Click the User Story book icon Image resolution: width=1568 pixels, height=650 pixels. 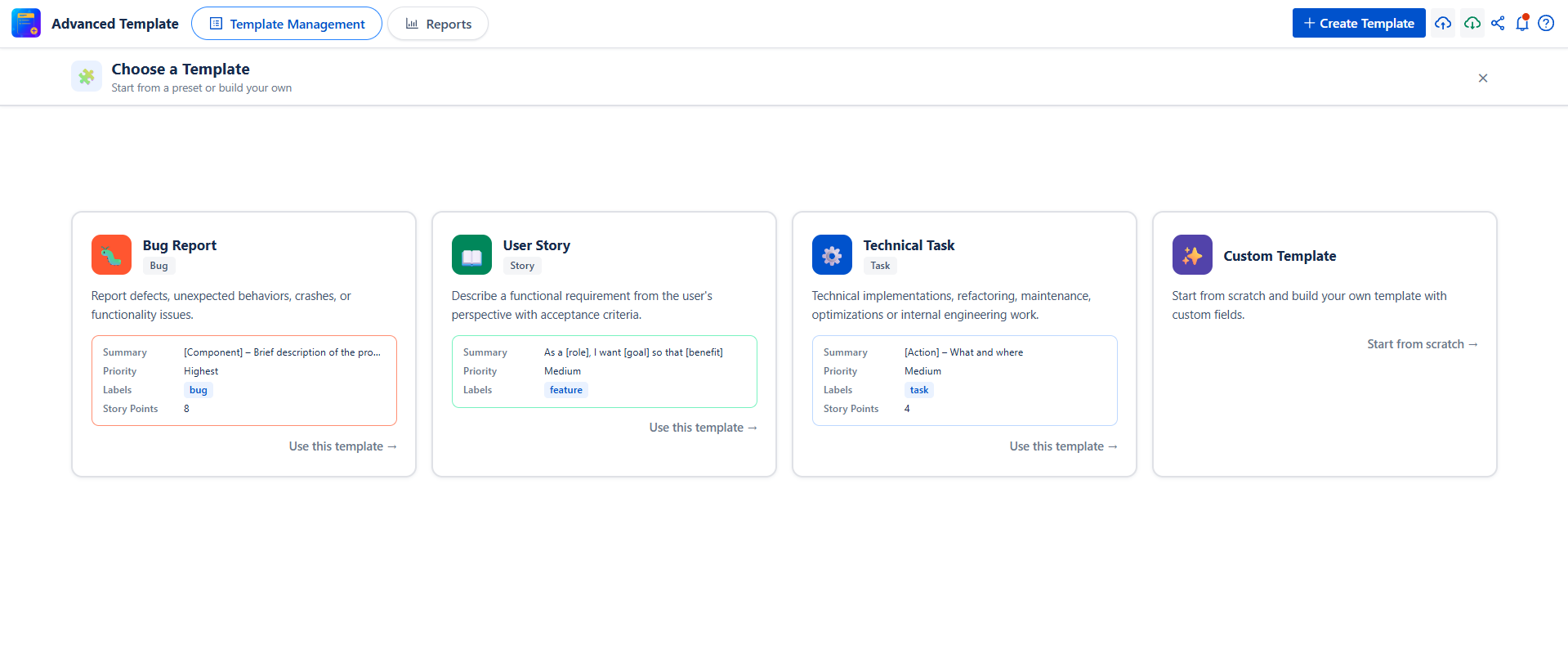click(x=471, y=254)
